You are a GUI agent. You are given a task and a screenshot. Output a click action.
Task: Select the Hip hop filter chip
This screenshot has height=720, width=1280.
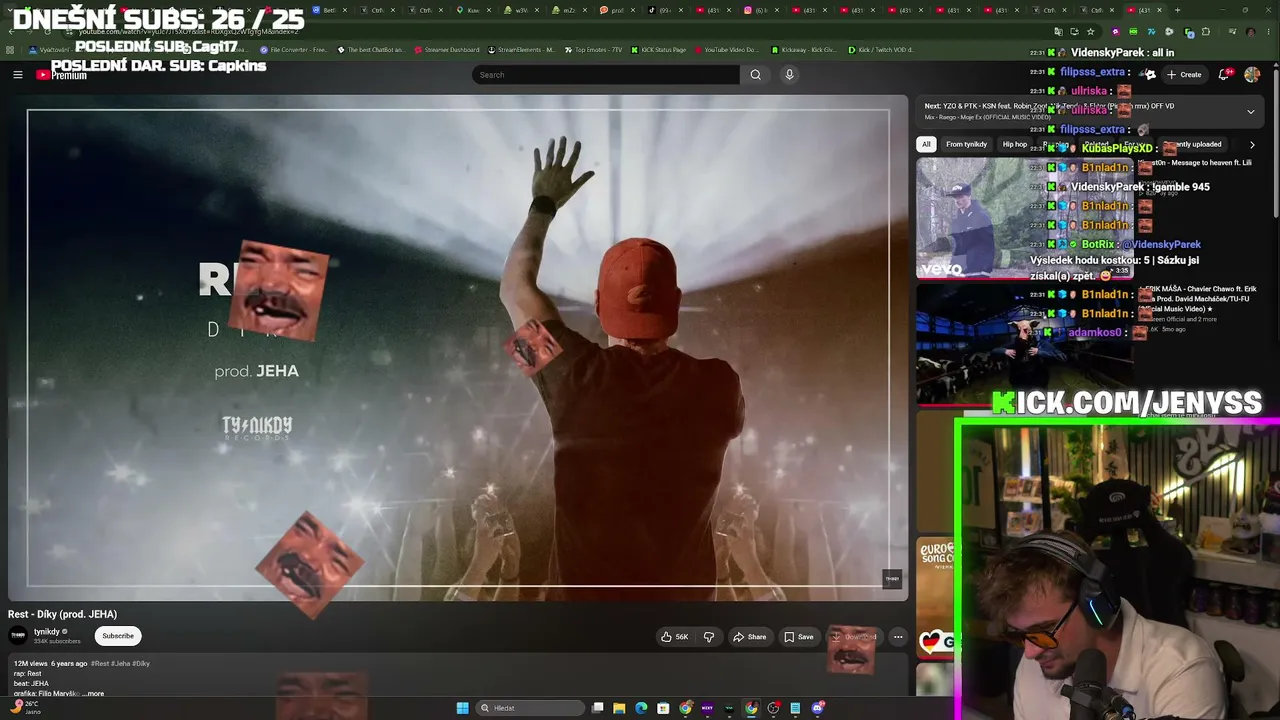[1015, 144]
